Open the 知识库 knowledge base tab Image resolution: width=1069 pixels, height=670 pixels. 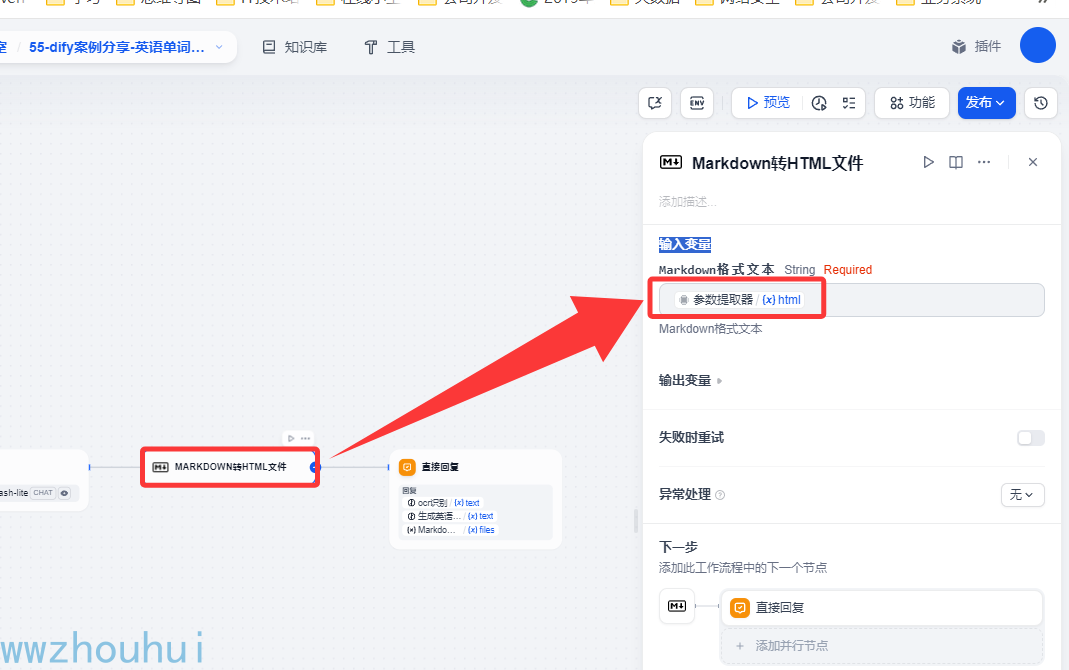pyautogui.click(x=295, y=47)
